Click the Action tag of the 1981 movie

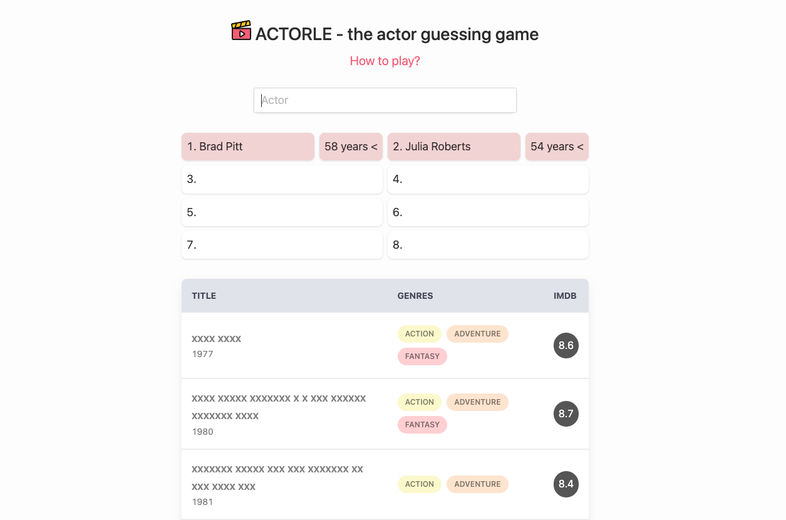pos(420,484)
